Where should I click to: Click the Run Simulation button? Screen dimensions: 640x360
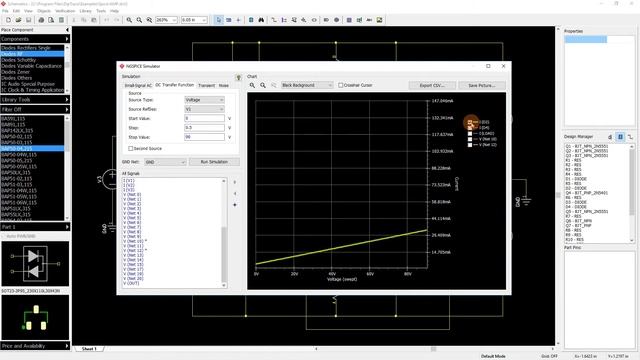click(x=214, y=162)
